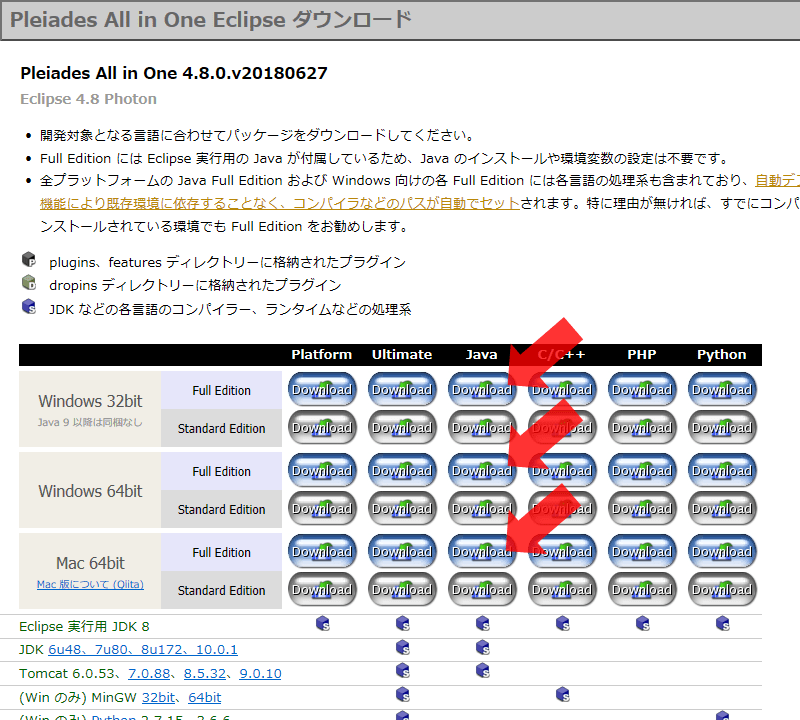The image size is (800, 720).
Task: Download Mac 64bit Standard Edition PHP package
Action: click(642, 589)
